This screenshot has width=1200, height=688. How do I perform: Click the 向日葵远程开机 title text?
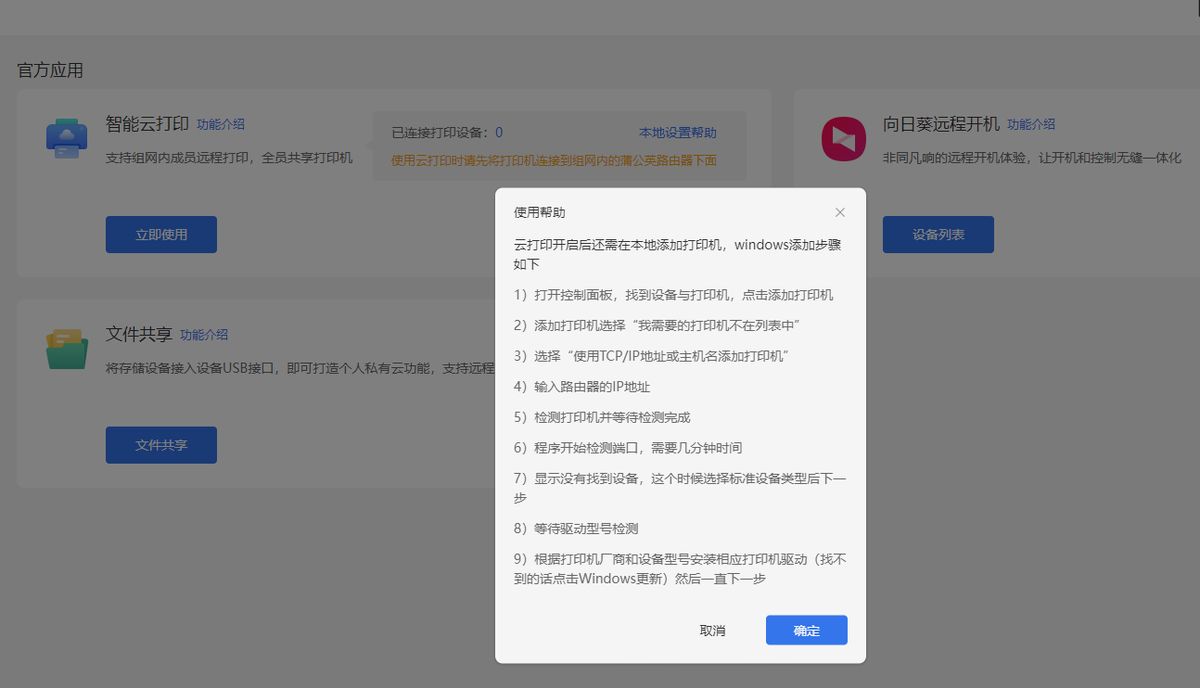coord(941,125)
